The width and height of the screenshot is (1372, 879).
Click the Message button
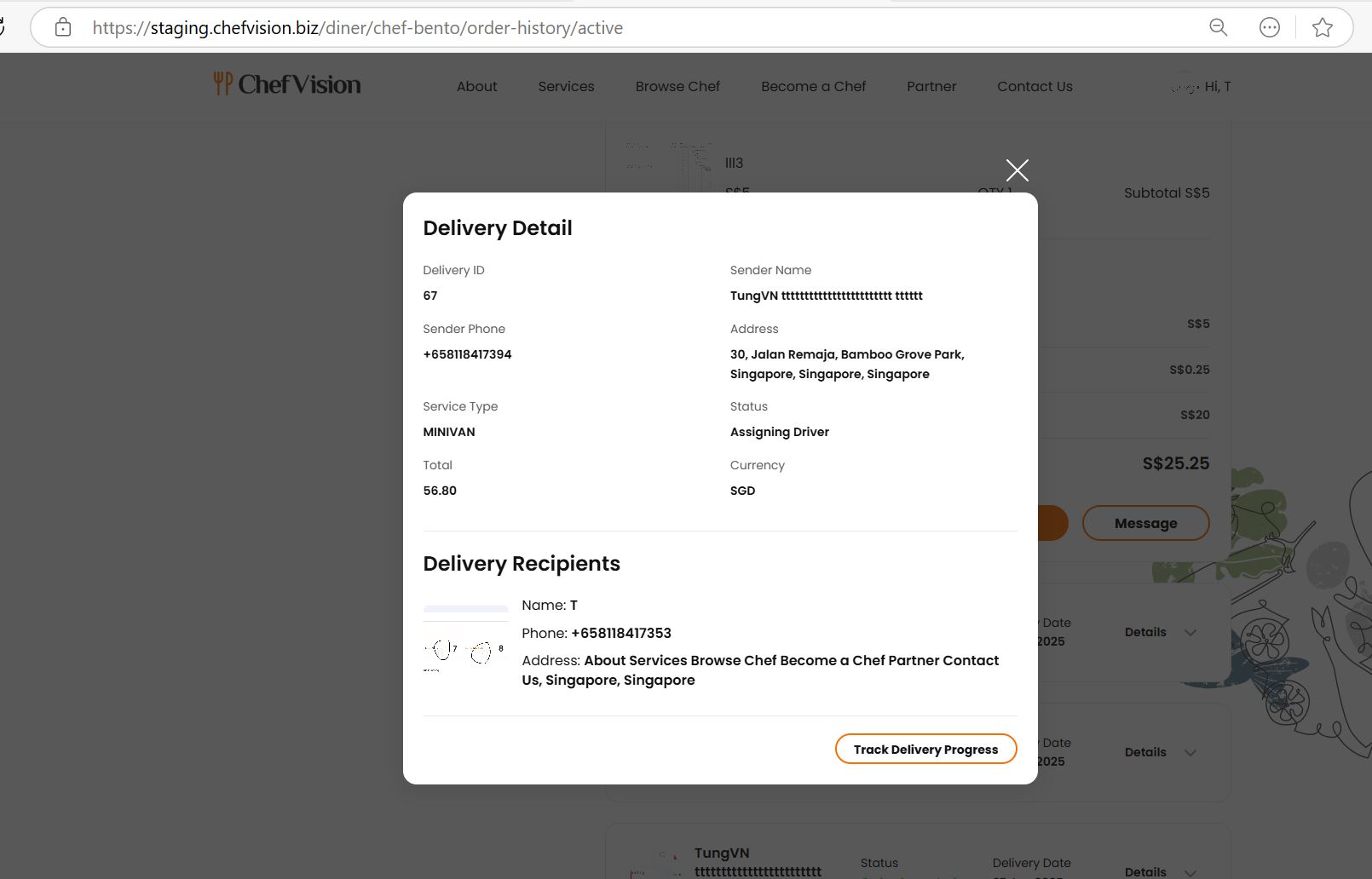1145,523
